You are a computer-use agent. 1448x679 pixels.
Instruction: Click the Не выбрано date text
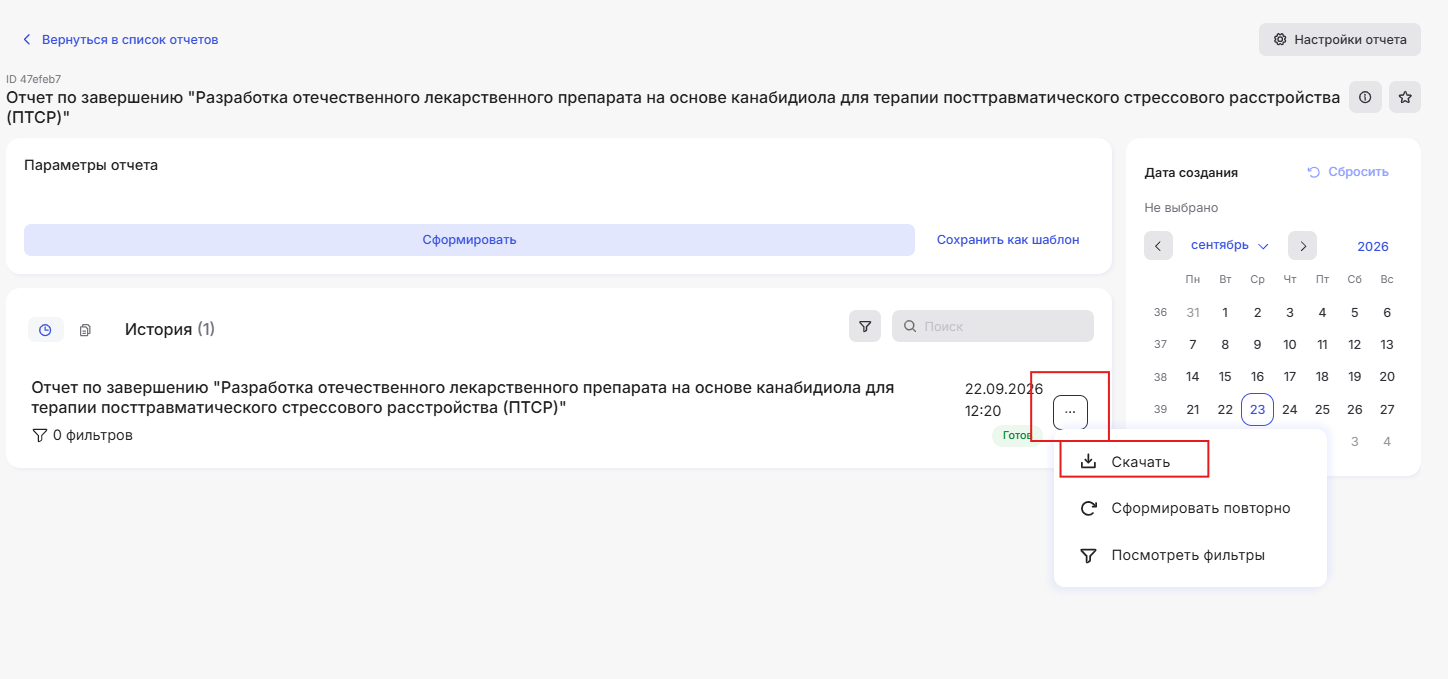point(1181,208)
